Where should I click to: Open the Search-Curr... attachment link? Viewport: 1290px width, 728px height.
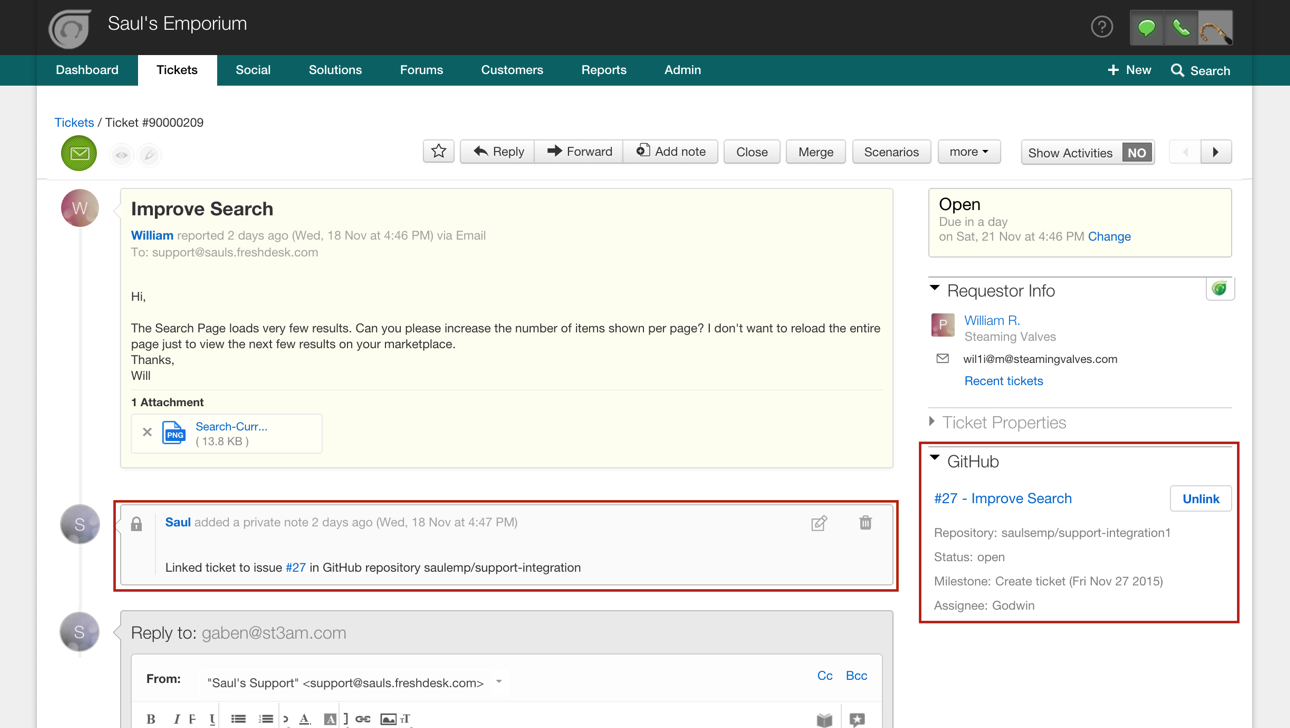click(x=231, y=426)
